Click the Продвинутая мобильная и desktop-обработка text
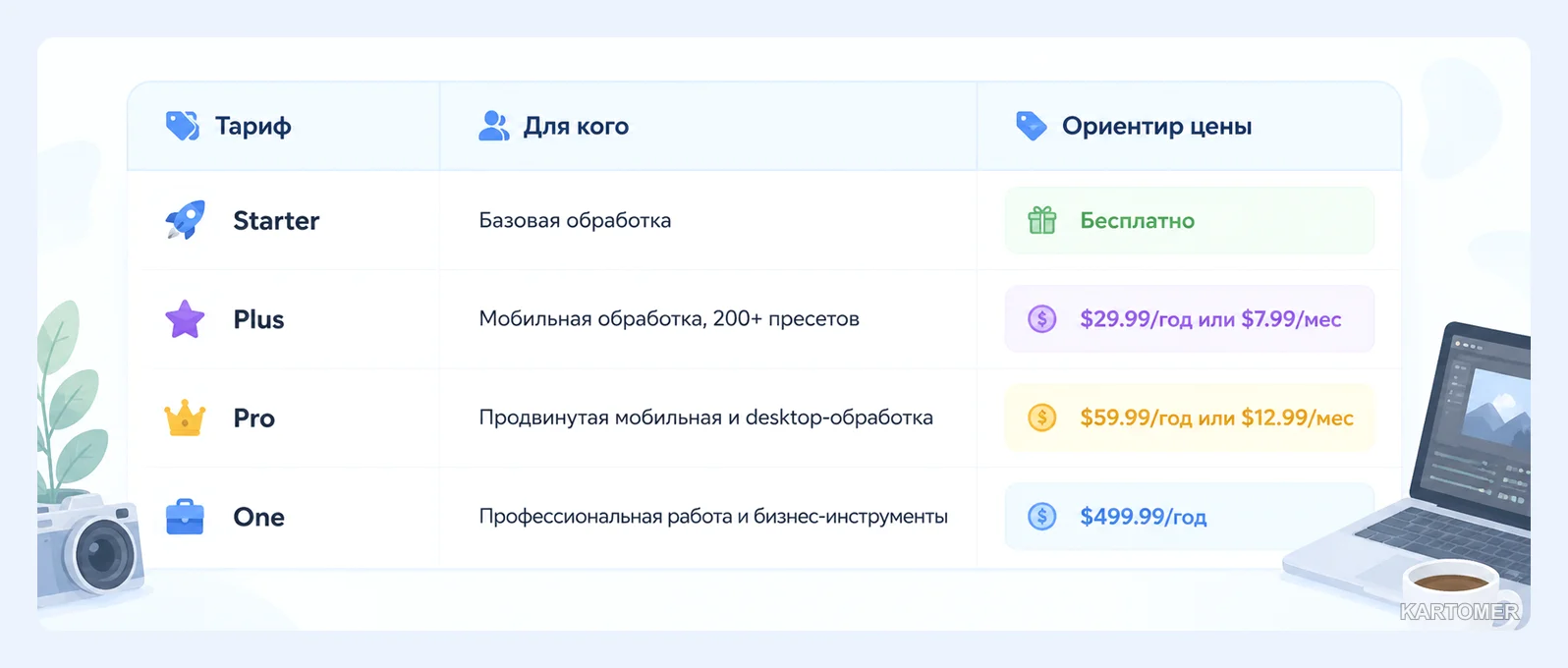 coord(705,417)
